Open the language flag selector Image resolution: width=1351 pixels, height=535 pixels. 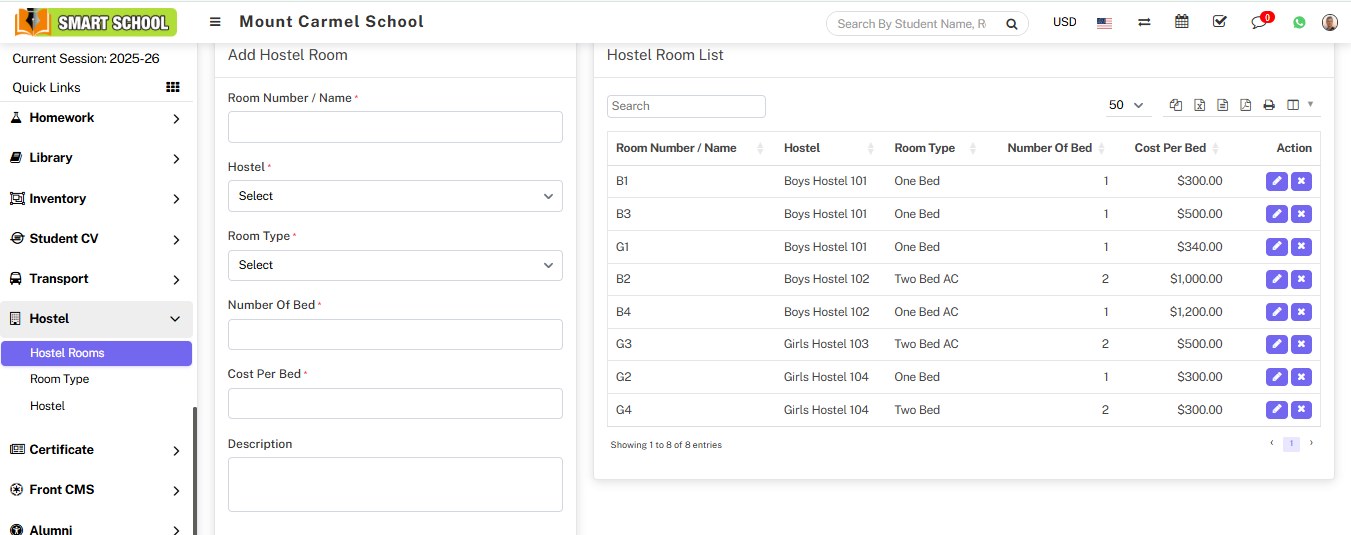(x=1104, y=23)
